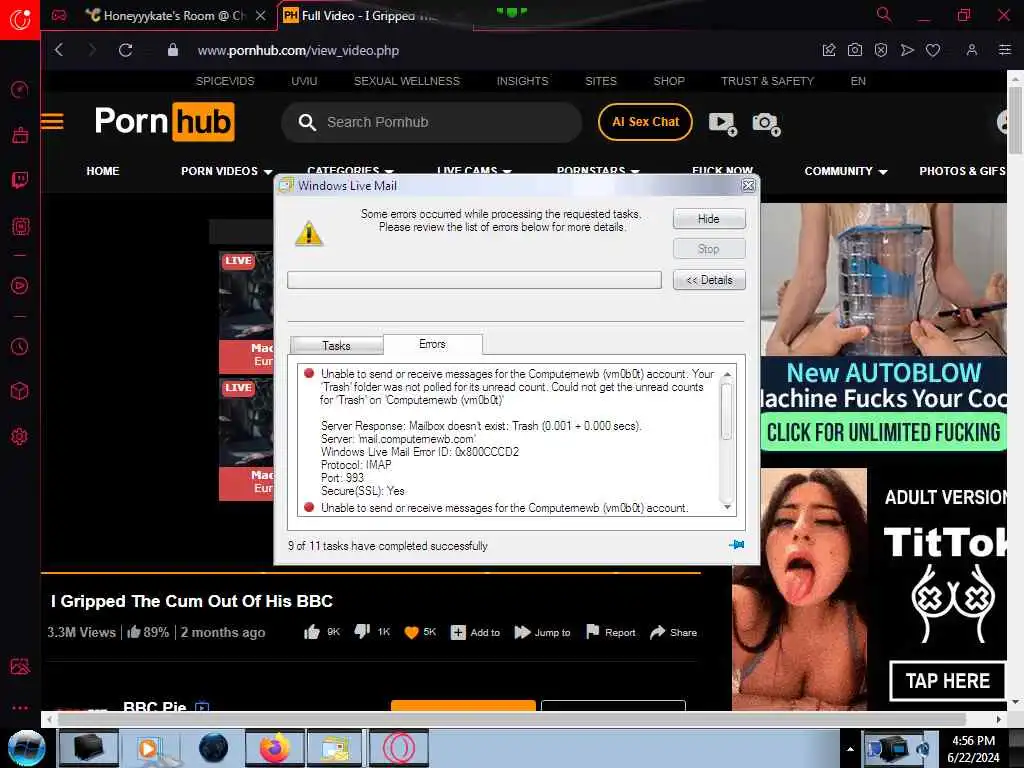
Task: Open the site's orange hamburger menu
Action: pyautogui.click(x=52, y=121)
